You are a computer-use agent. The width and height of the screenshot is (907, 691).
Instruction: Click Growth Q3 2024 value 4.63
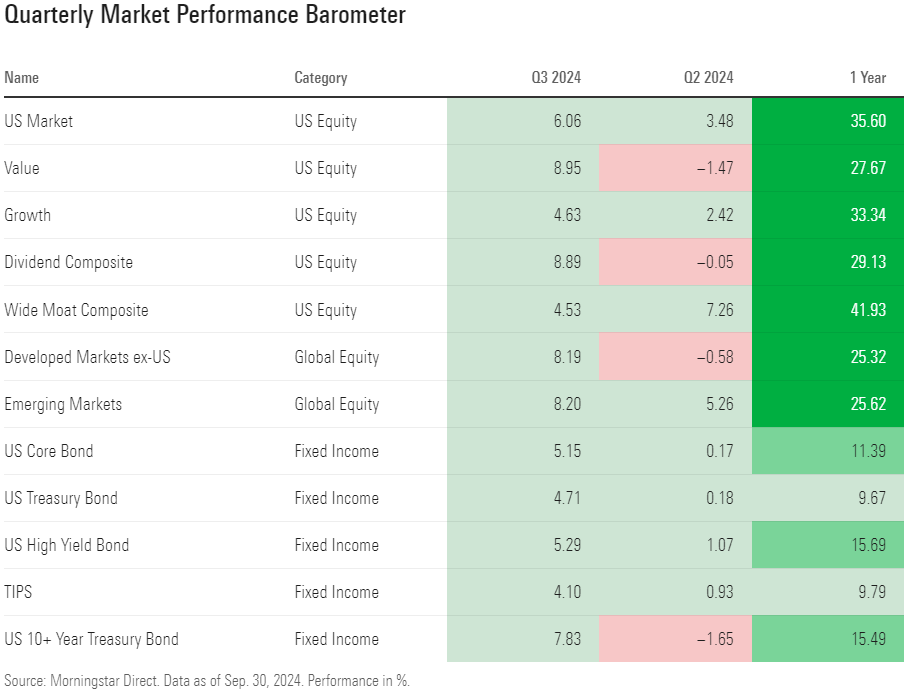click(x=565, y=215)
